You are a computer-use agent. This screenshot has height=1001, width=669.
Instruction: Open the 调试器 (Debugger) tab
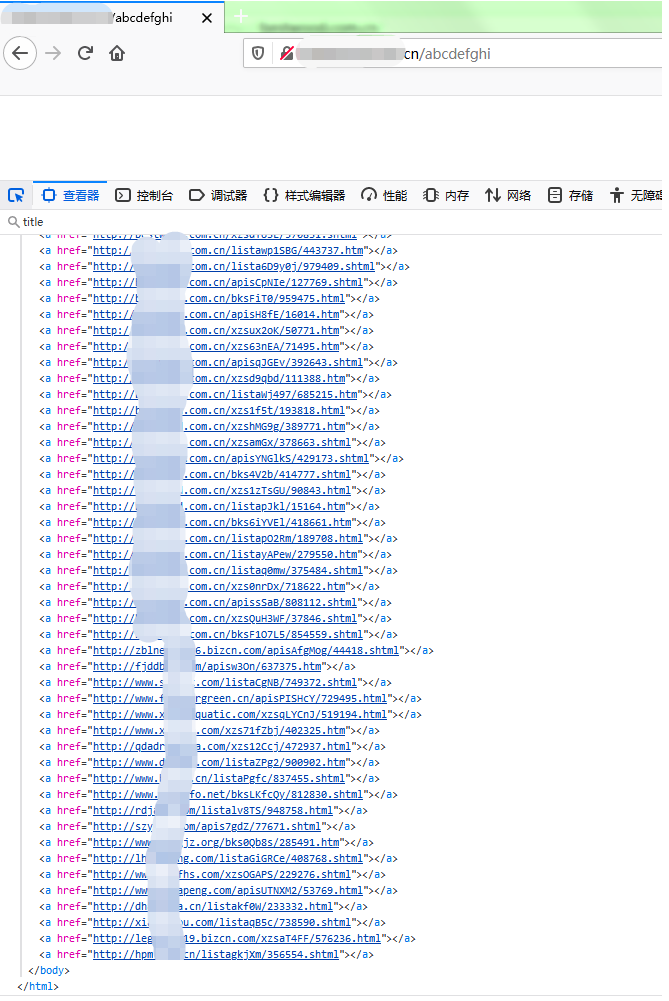coord(218,195)
